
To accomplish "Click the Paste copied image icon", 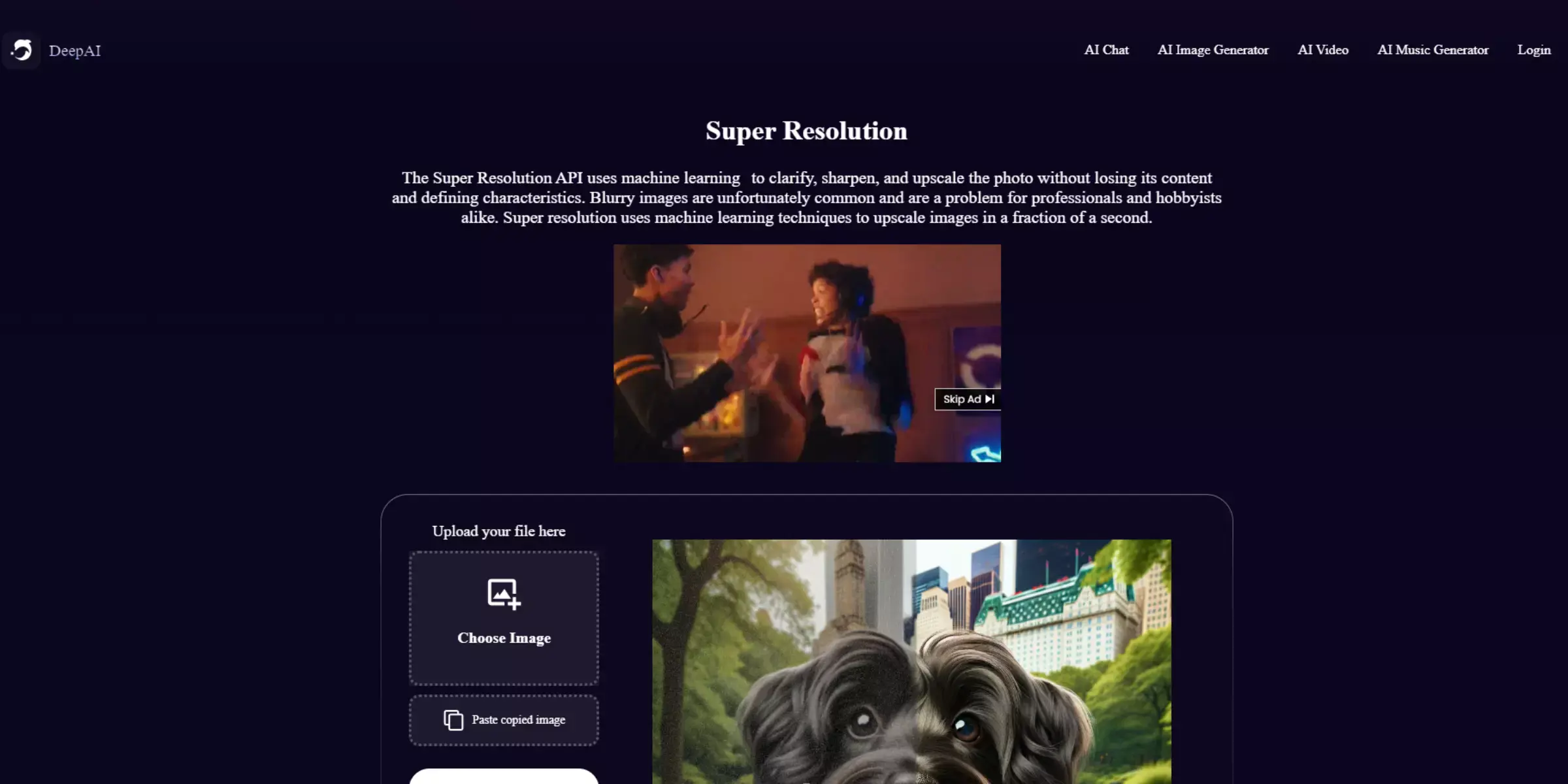I will [x=453, y=719].
